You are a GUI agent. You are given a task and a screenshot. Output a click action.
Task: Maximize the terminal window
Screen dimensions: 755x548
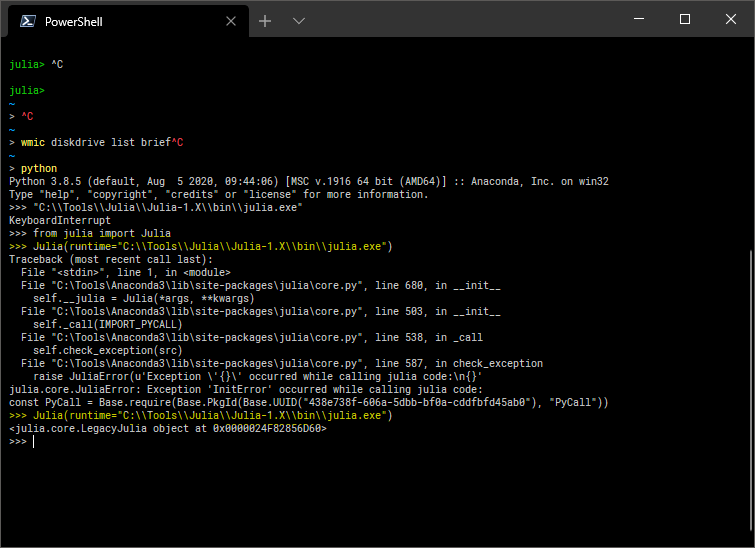click(685, 19)
